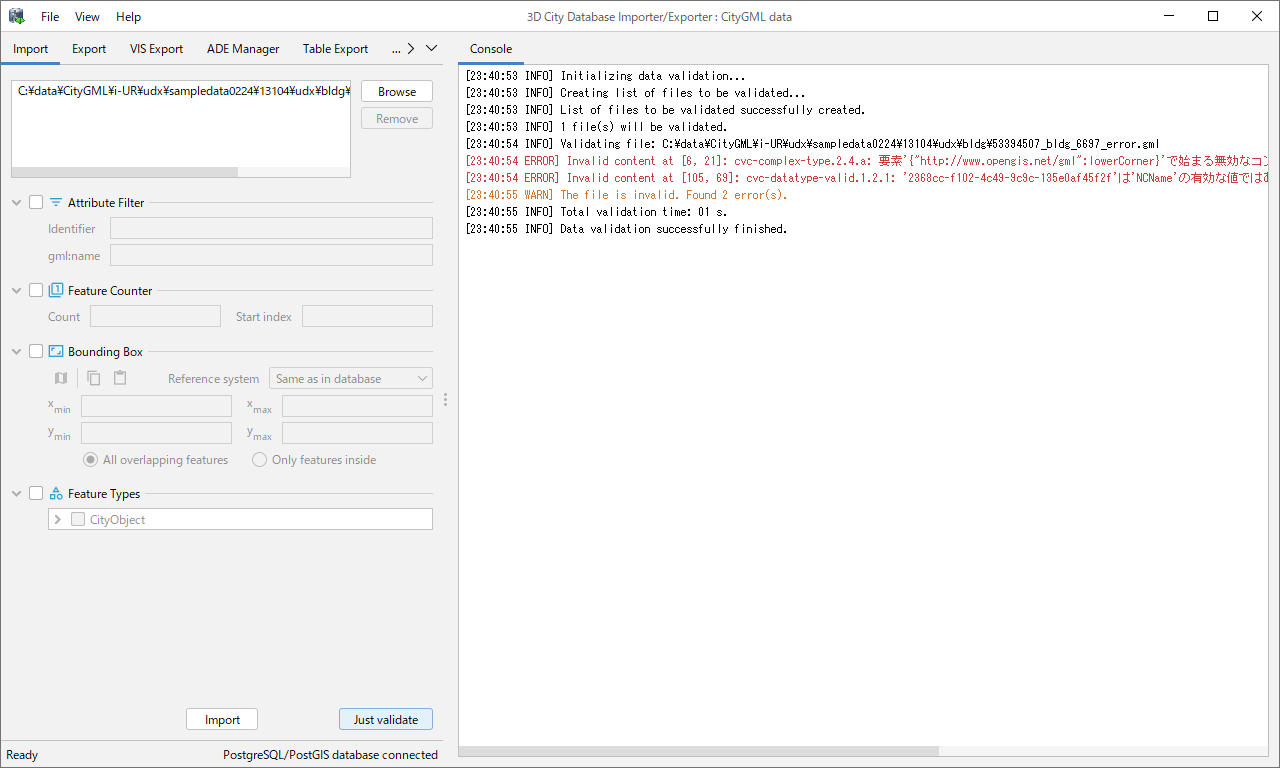This screenshot has height=768, width=1280.
Task: Switch to the ADE Manager tab
Action: coord(243,48)
